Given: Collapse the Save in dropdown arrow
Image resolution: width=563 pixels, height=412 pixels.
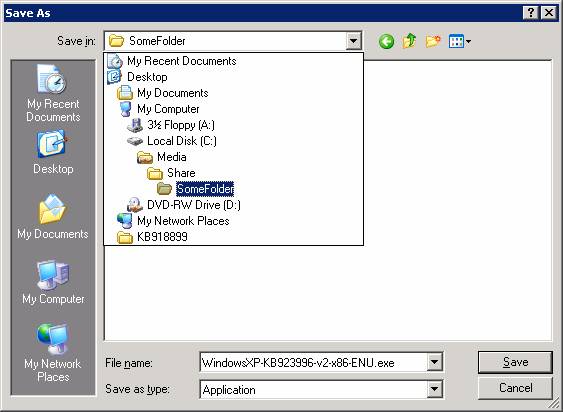Looking at the screenshot, I should click(353, 41).
